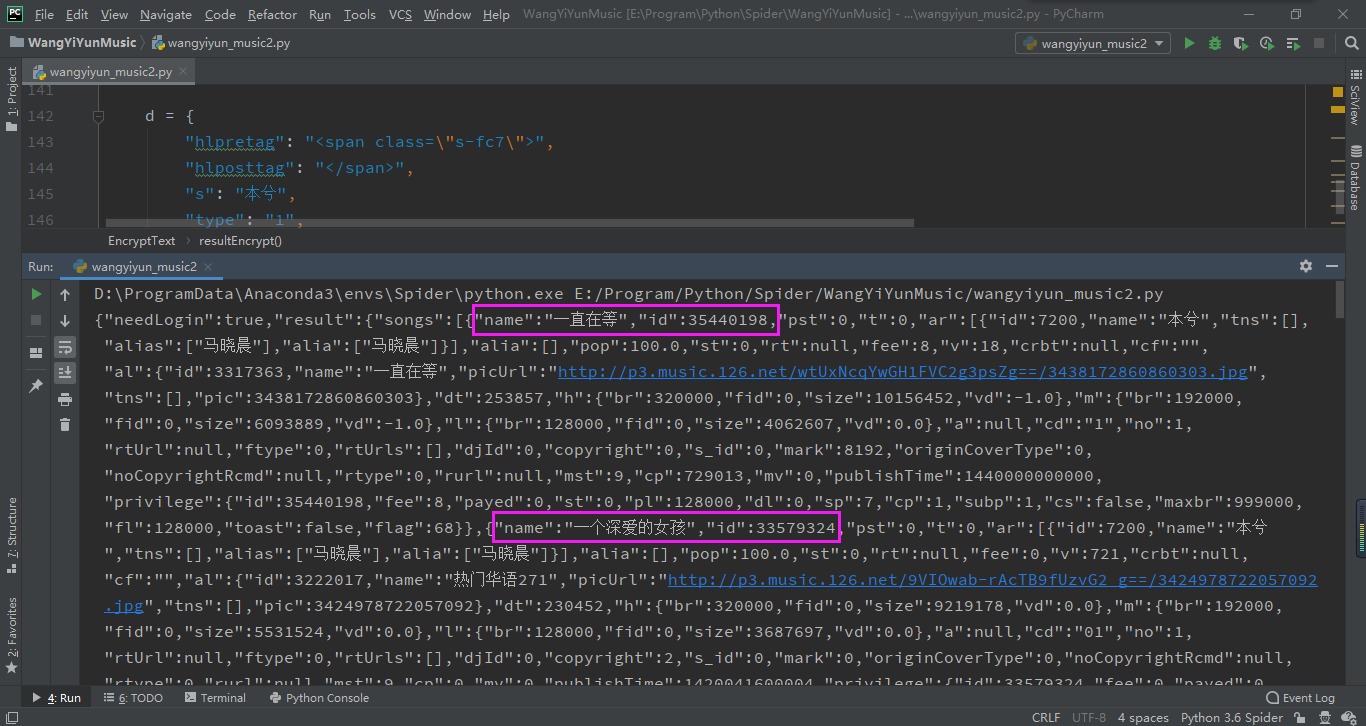Click the restore layout icon in Run panel
The width and height of the screenshot is (1366, 726).
[x=36, y=352]
